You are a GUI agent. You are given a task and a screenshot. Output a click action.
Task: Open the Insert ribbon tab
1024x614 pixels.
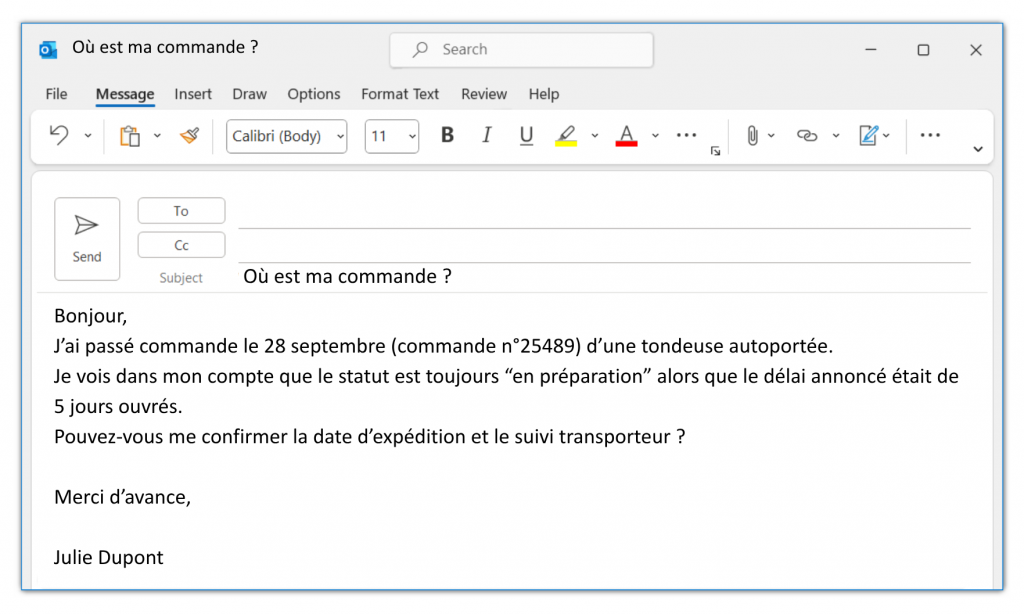[x=193, y=94]
